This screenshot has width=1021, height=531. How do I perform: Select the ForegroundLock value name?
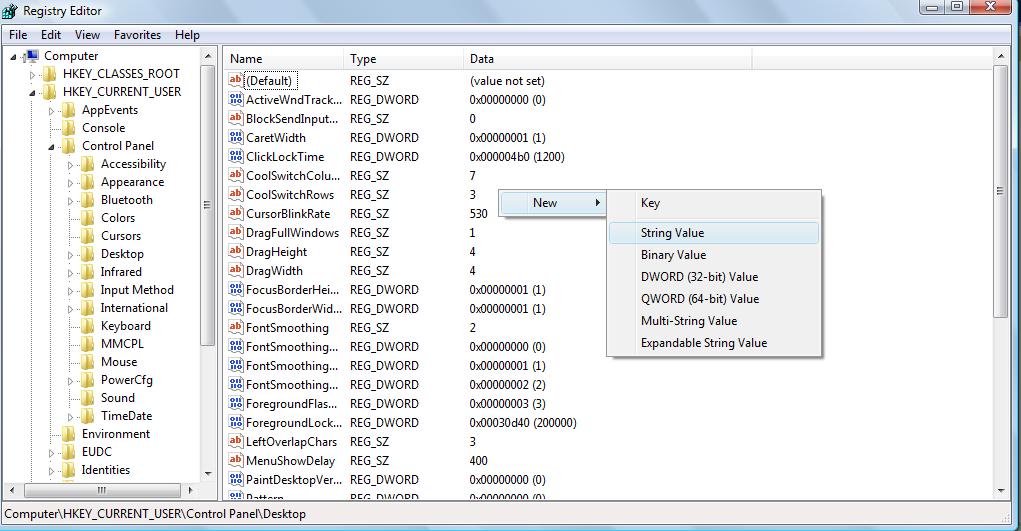click(294, 423)
